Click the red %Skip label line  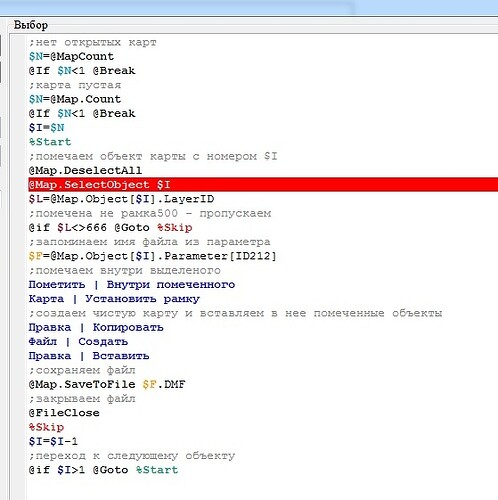46,427
